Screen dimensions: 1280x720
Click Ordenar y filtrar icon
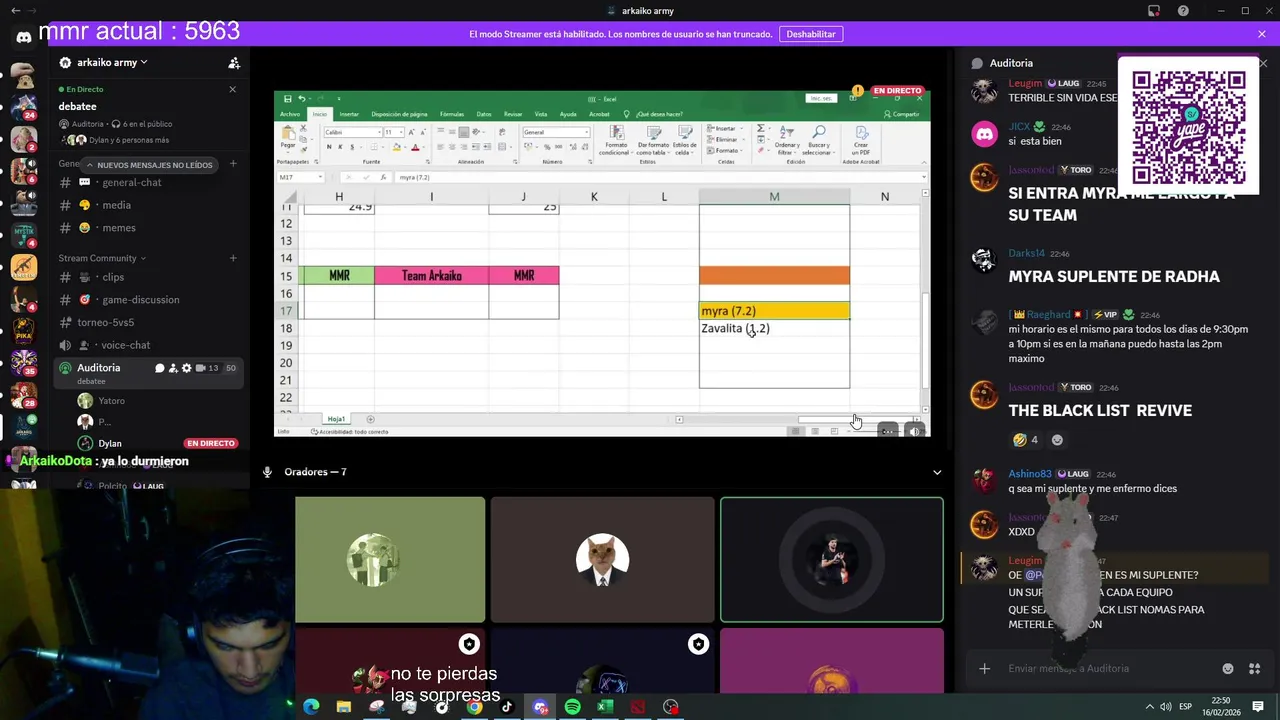point(787,131)
